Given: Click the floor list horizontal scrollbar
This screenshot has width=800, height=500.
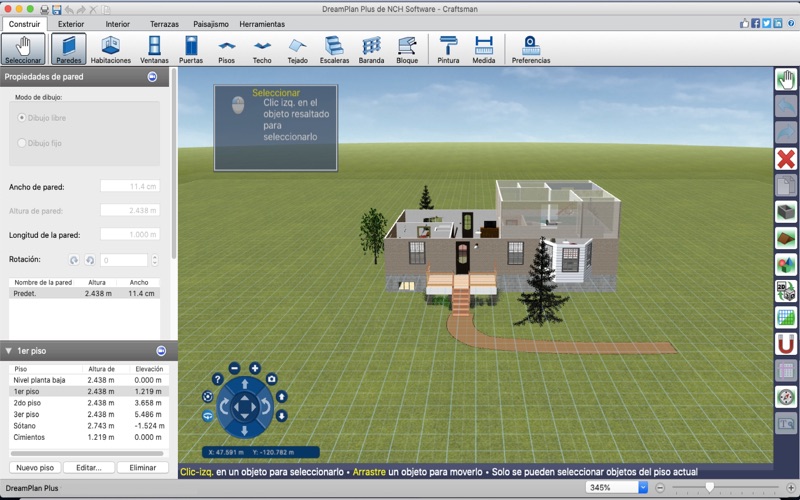Looking at the screenshot, I should click(x=87, y=453).
